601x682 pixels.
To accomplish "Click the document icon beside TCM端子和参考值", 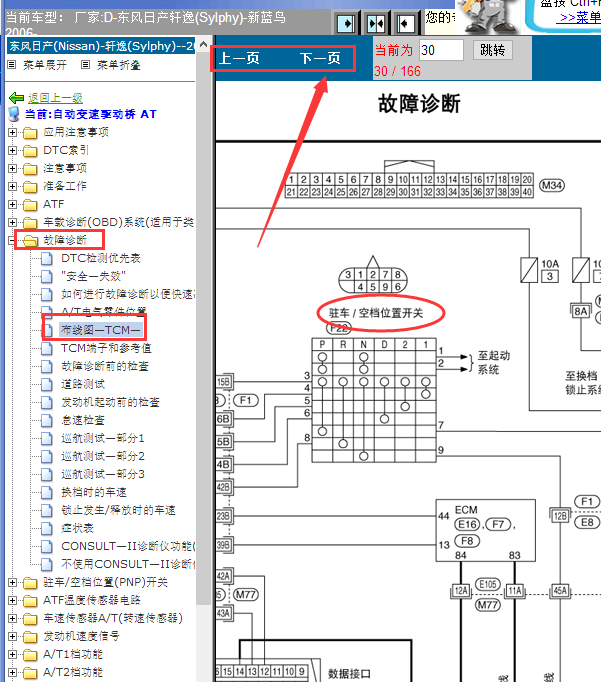I will click(47, 349).
